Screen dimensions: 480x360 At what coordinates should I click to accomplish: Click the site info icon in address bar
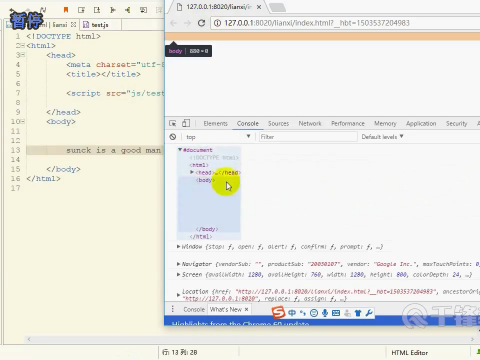coord(217,23)
